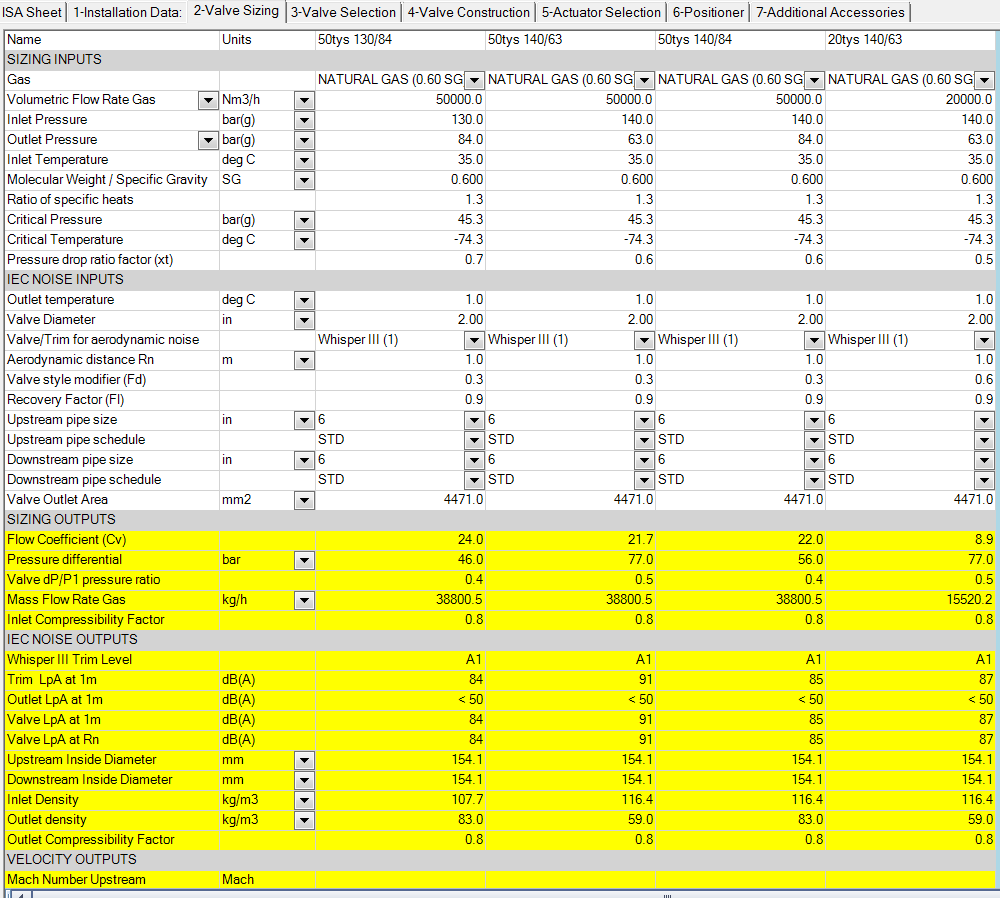
Task: Open the Critical Temperature units dropdown
Action: (x=304, y=240)
